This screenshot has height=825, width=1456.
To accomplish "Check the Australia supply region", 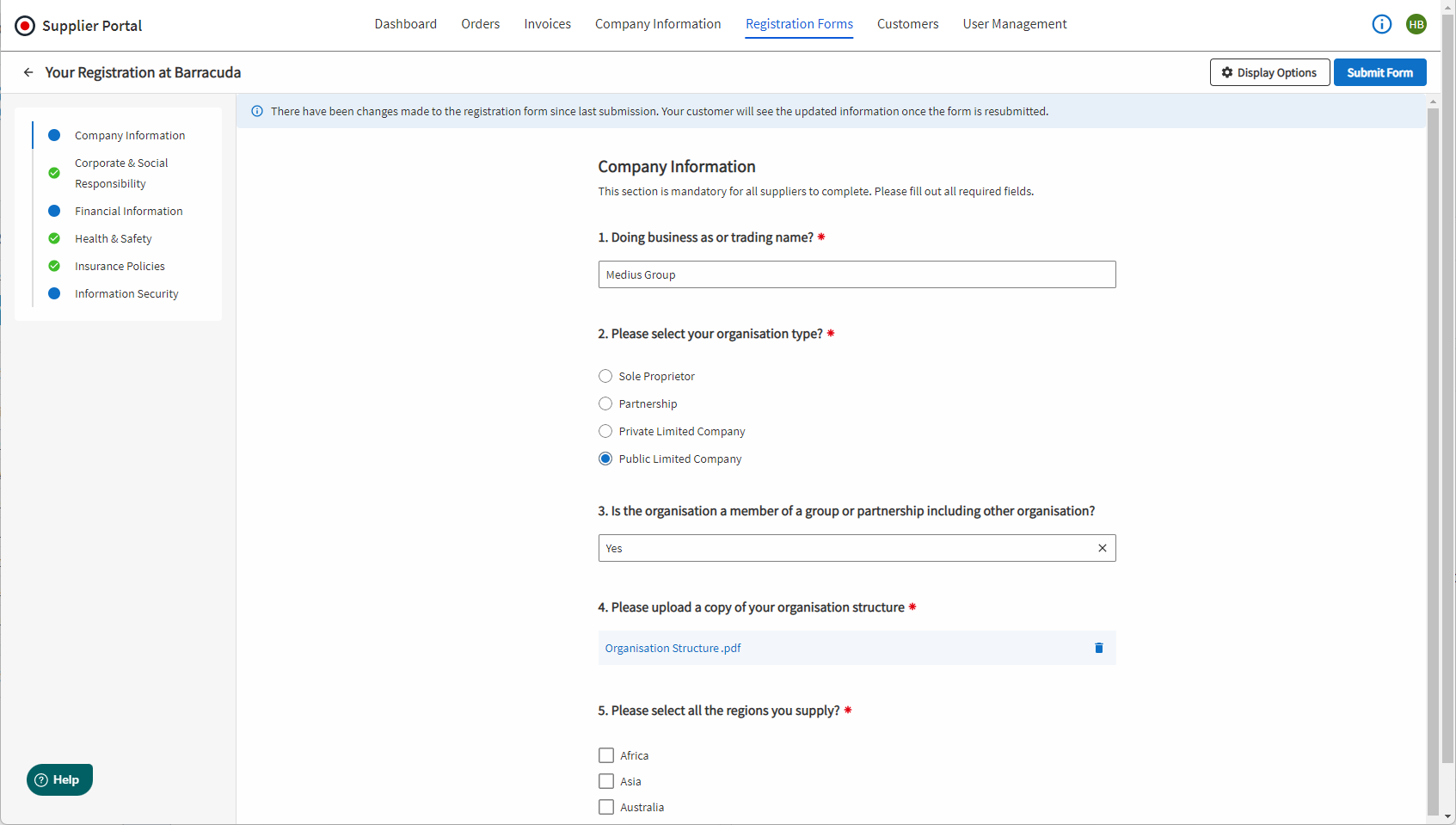I will point(605,806).
